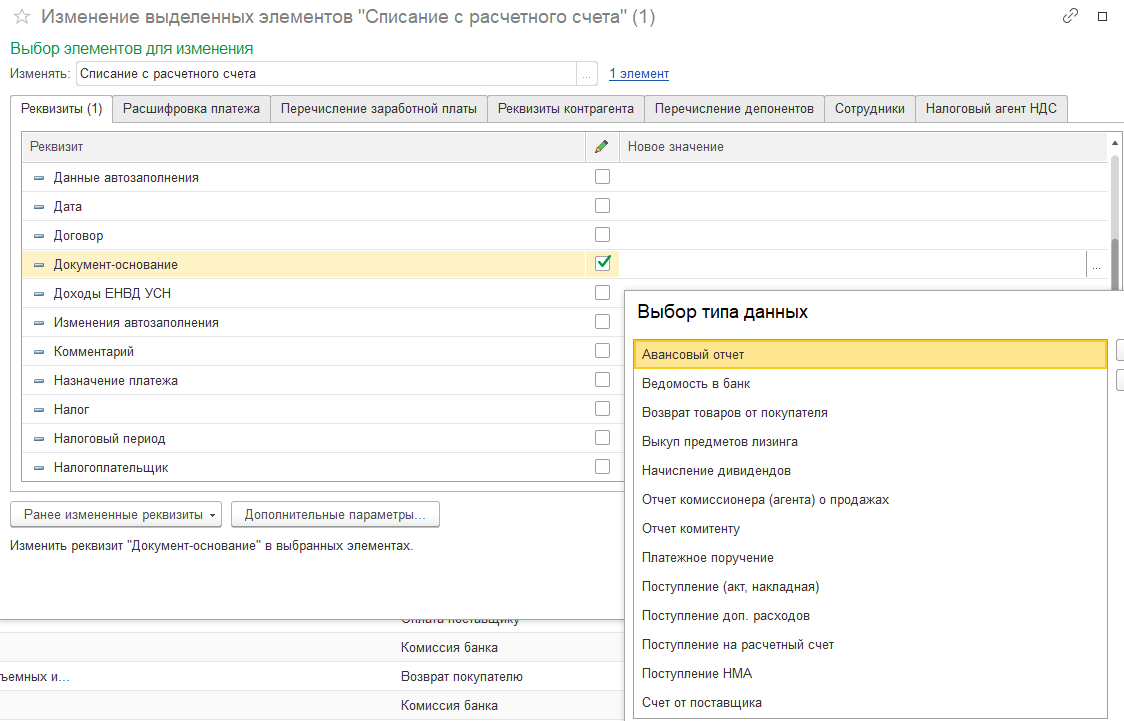Open the 1 элемент link
Image resolution: width=1124 pixels, height=721 pixels.
pyautogui.click(x=639, y=74)
